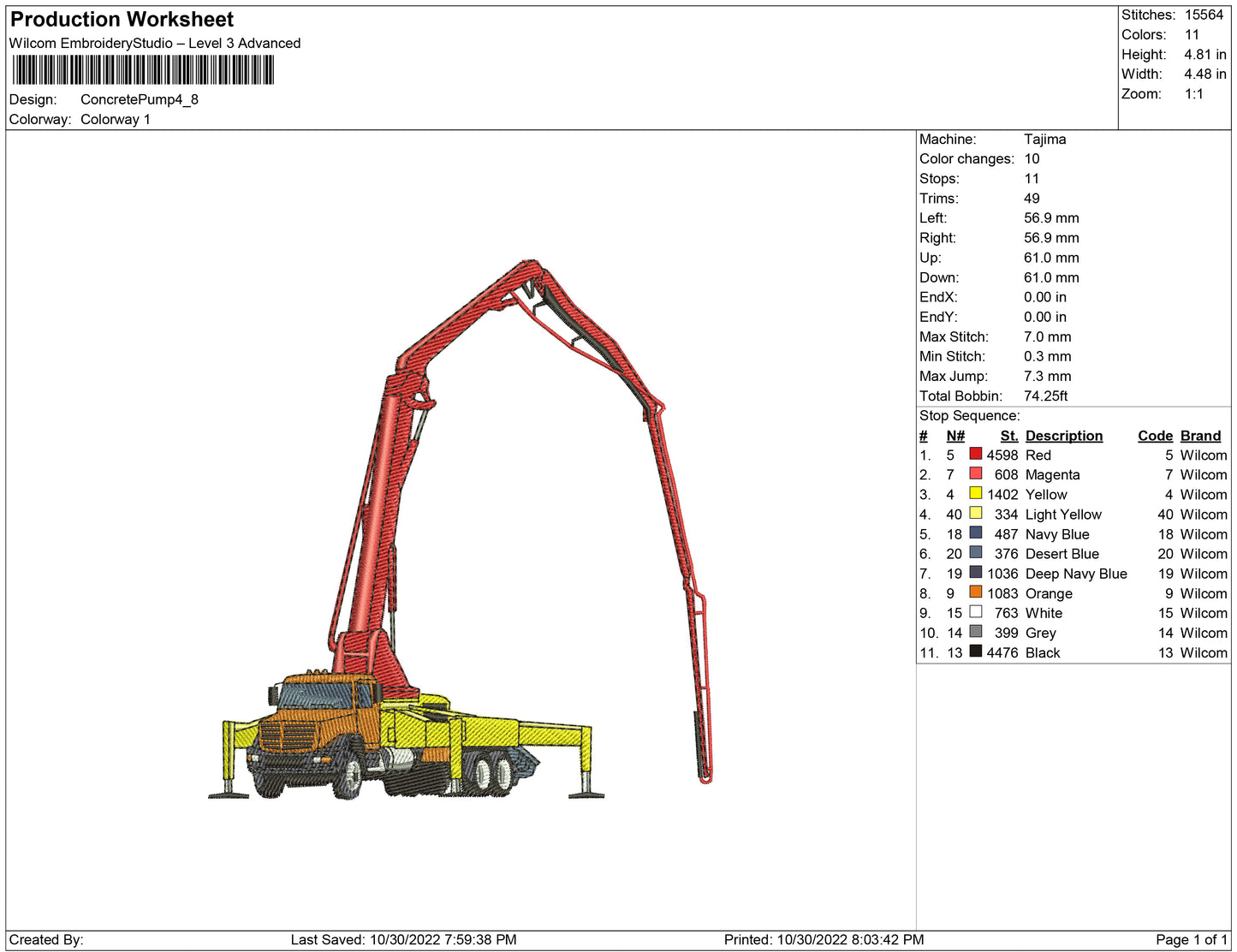
Task: Select the Deep Navy Blue swatch
Action: click(x=975, y=572)
